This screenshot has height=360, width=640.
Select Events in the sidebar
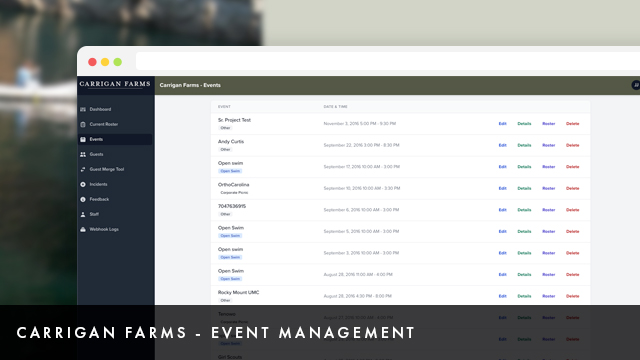[115, 139]
